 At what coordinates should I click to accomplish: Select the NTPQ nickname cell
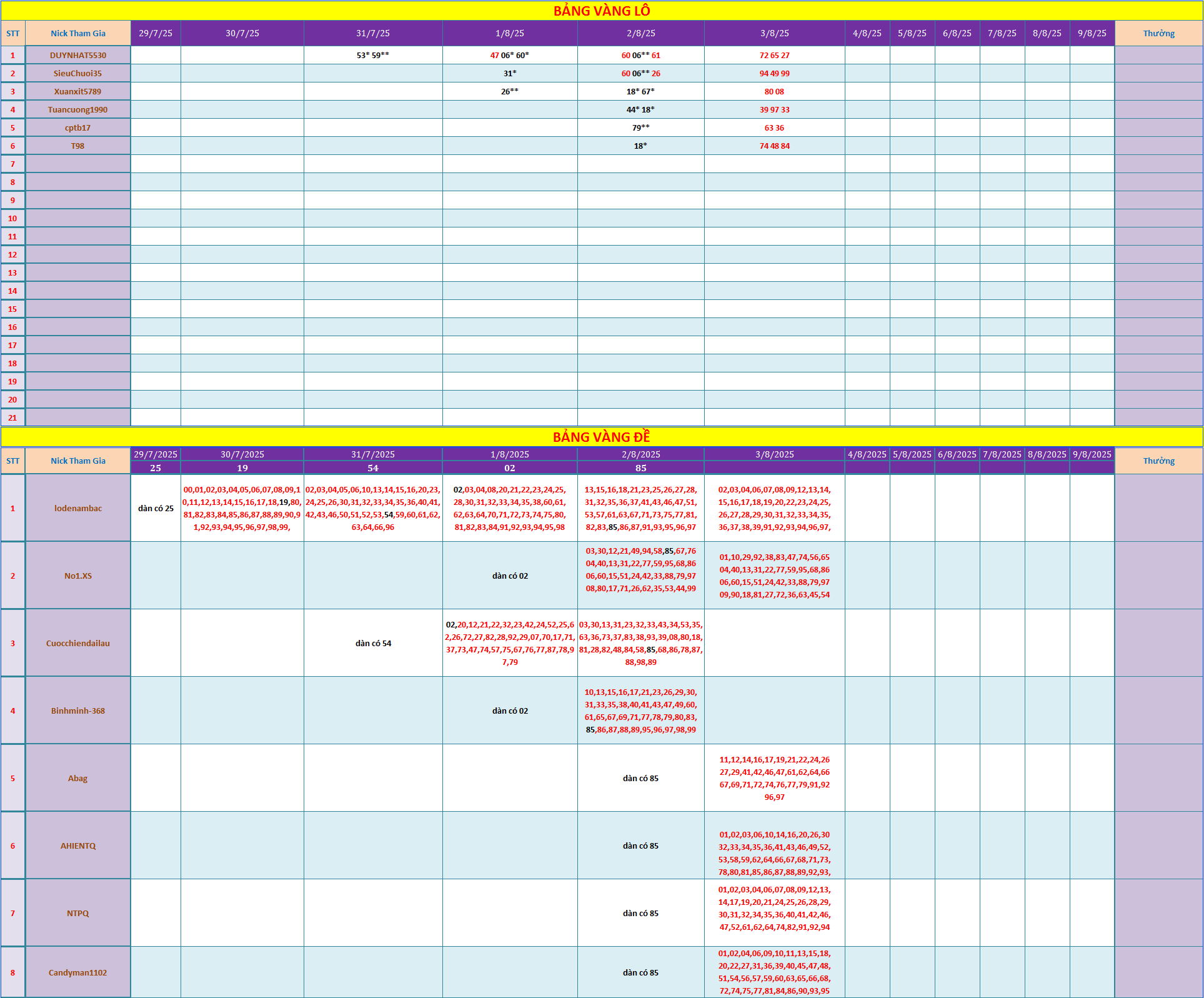click(x=77, y=913)
